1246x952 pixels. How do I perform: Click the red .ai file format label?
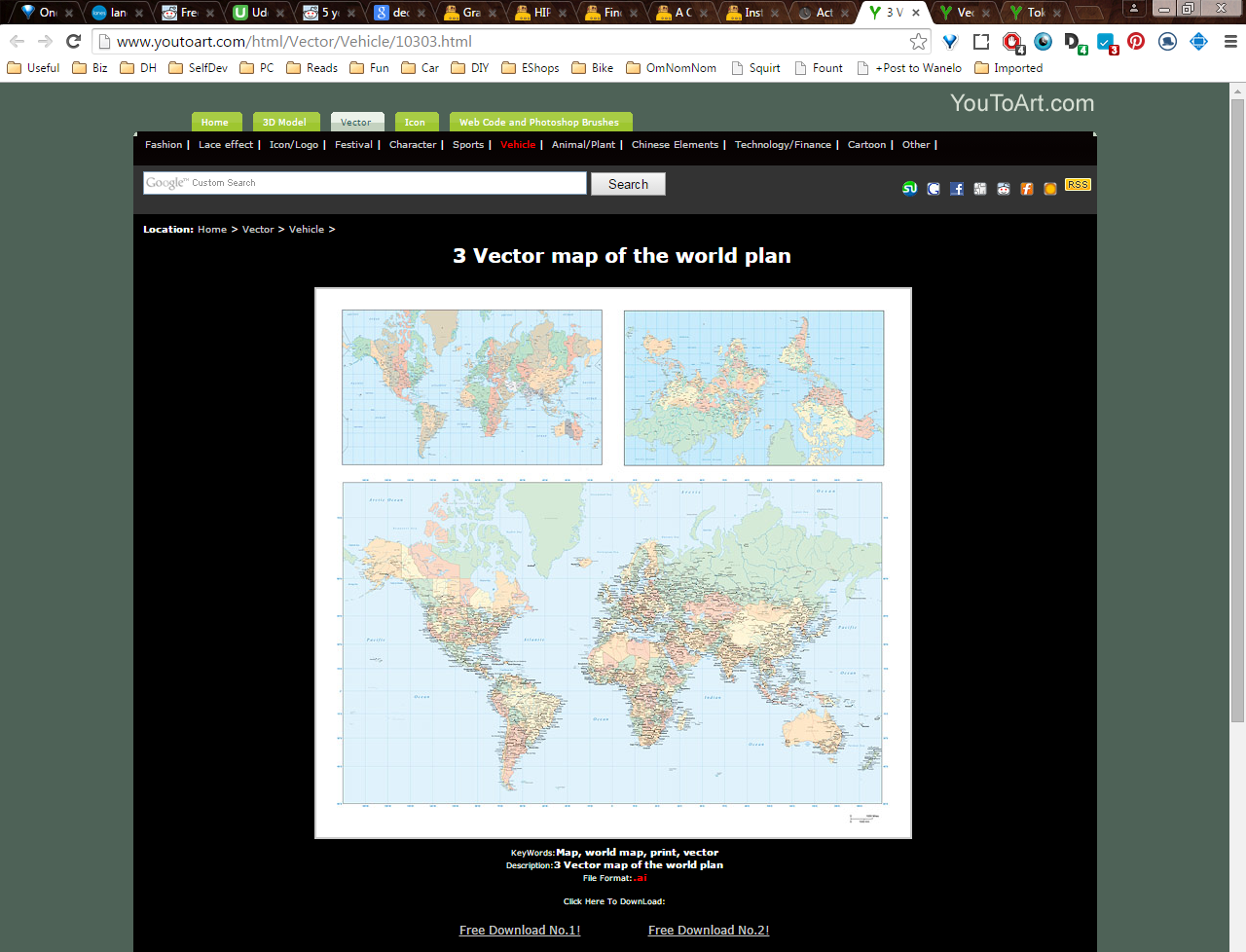pos(641,877)
